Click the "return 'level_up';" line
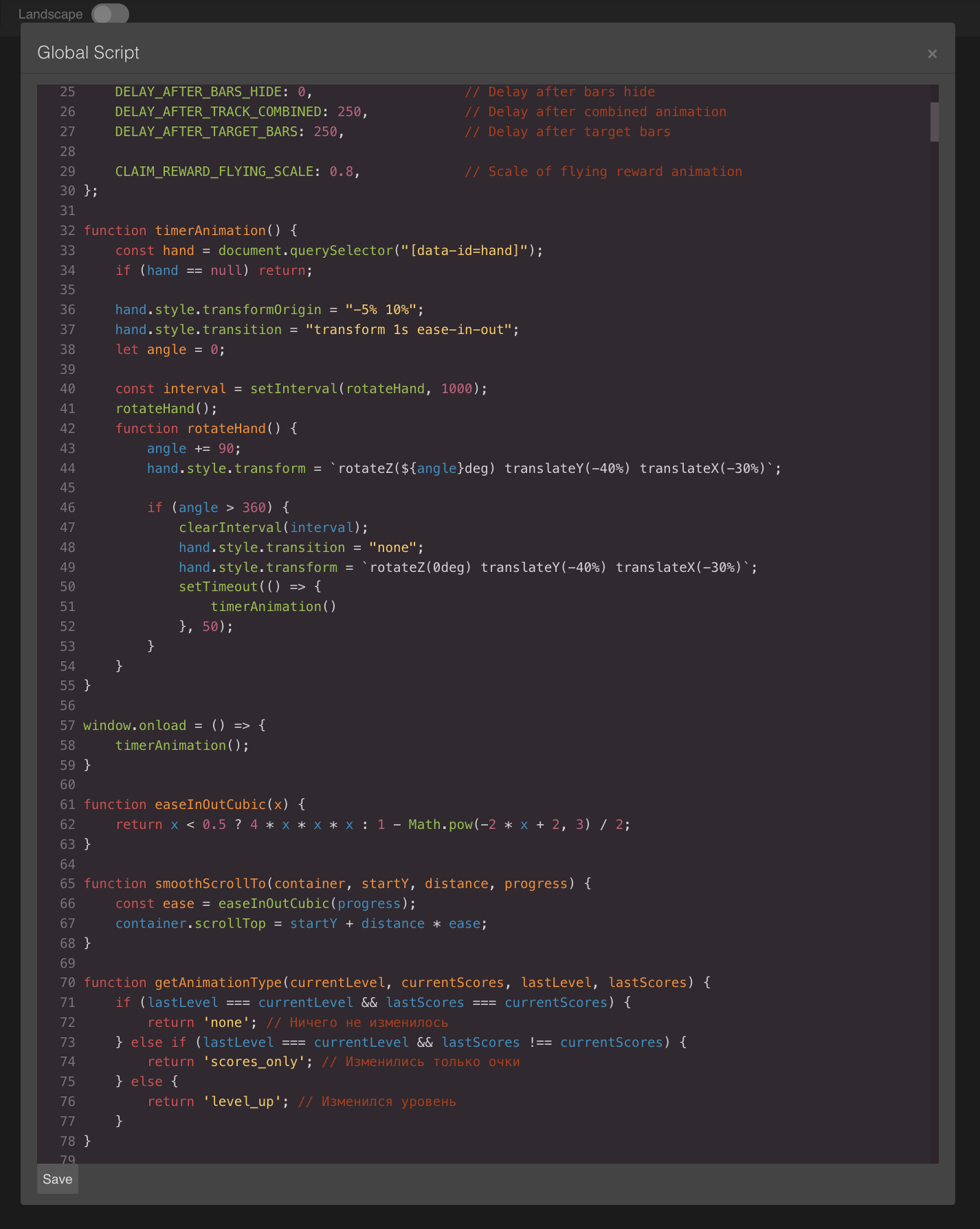Screen dimensions: 980x1229 coord(302,1101)
